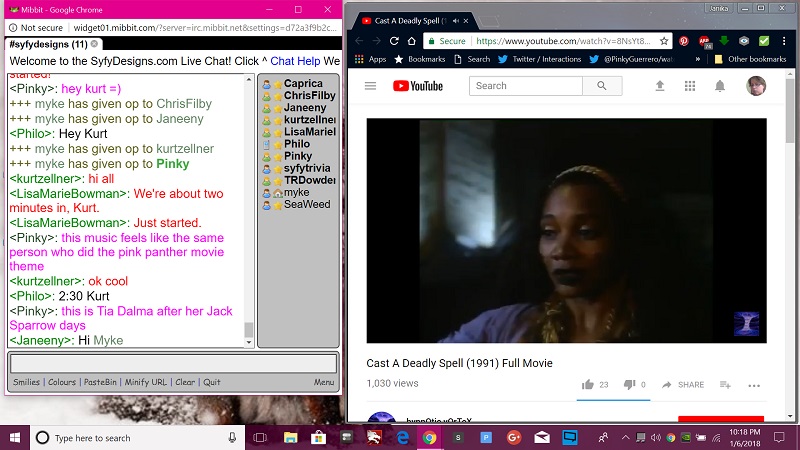
Task: Open the Search bookmark
Action: (472, 59)
